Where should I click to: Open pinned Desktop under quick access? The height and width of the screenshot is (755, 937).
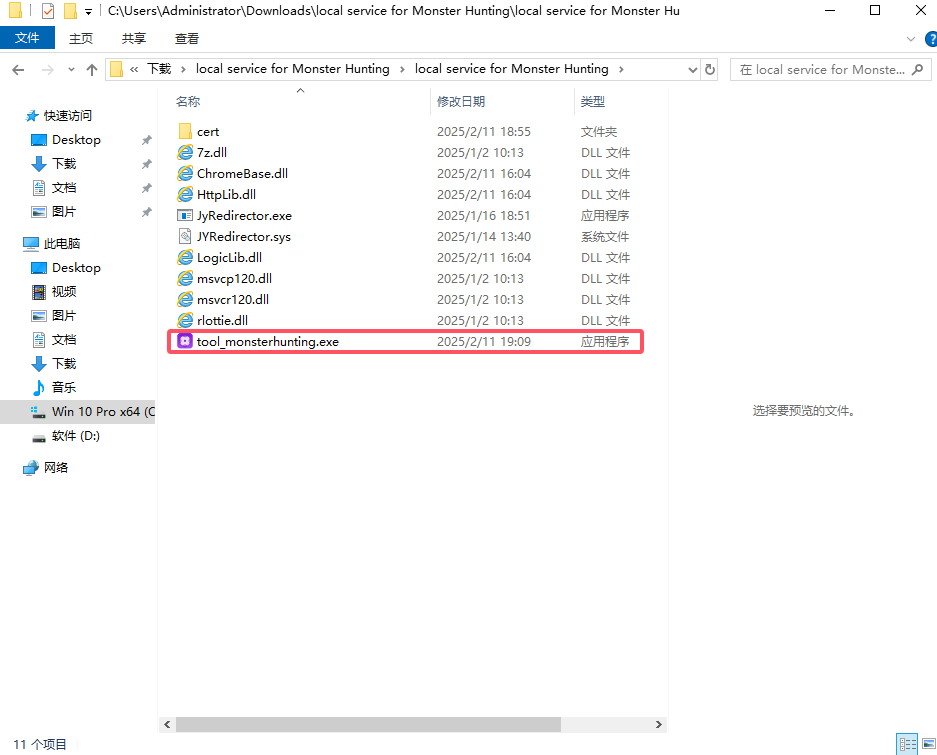pos(76,139)
